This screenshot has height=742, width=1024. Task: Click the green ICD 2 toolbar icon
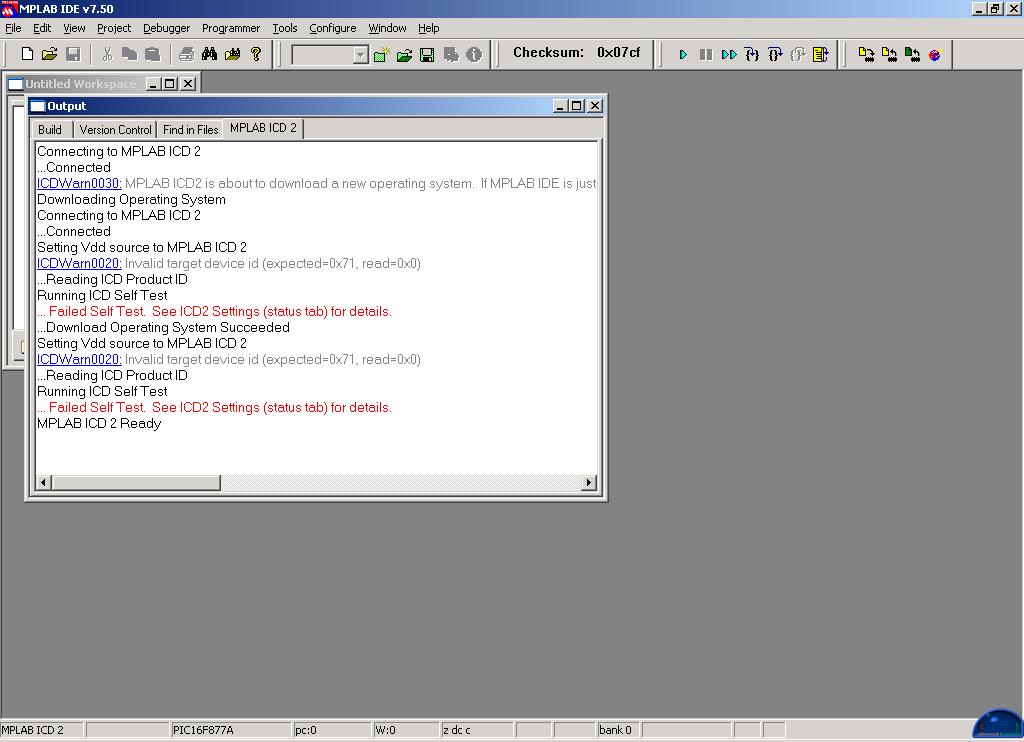click(912, 55)
